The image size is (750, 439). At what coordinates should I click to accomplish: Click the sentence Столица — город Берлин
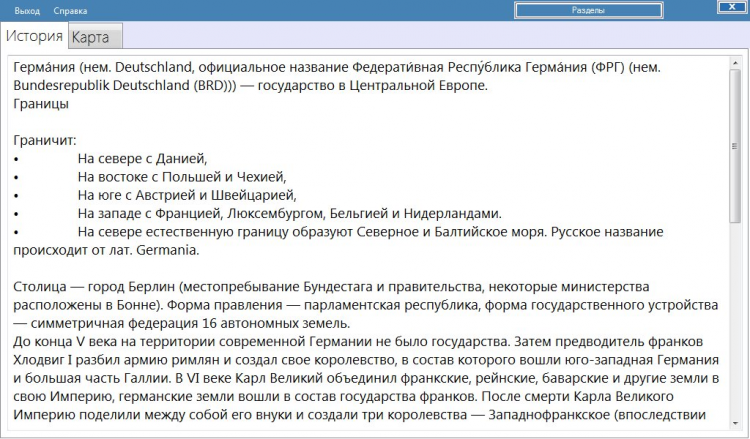(x=94, y=287)
